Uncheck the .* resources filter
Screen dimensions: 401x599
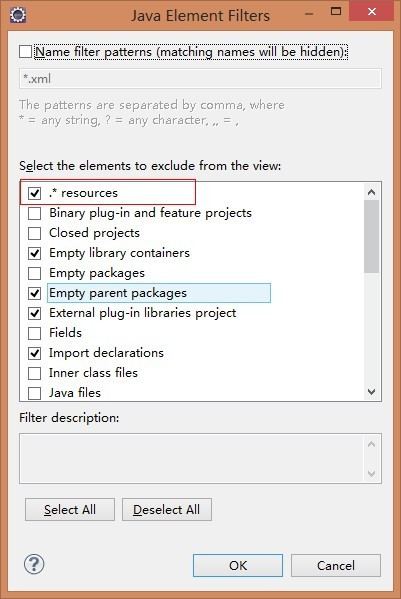34,193
